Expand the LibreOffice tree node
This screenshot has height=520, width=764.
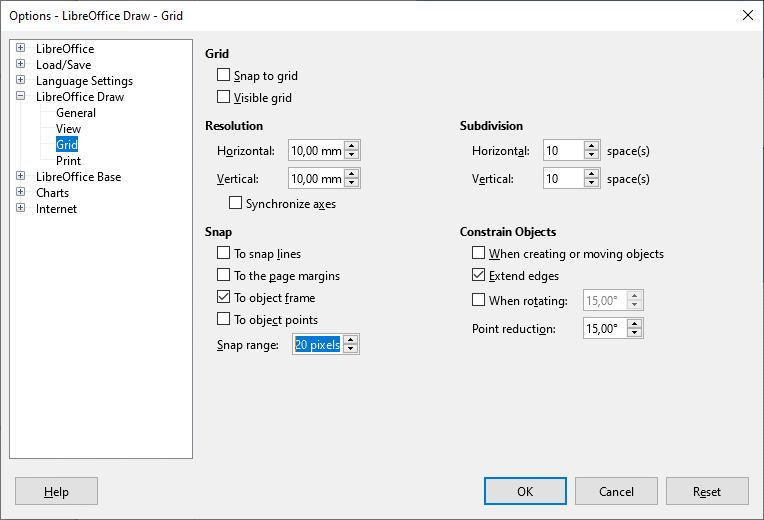20,48
